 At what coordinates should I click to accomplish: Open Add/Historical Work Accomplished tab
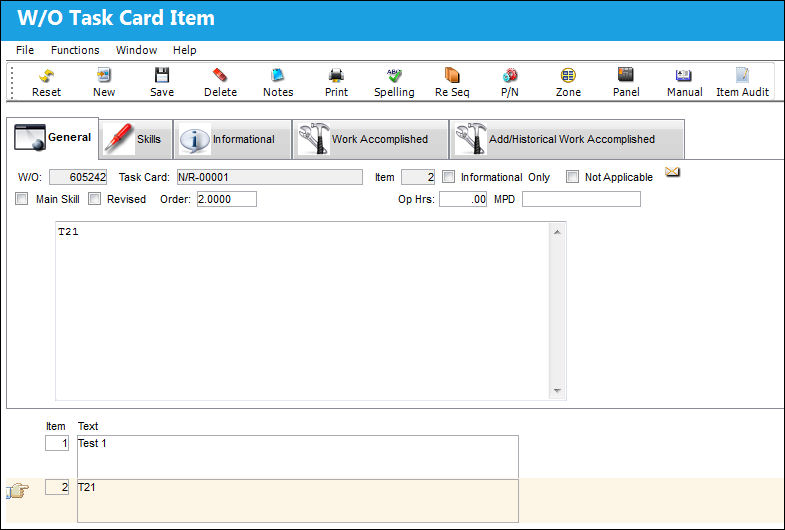pyautogui.click(x=567, y=139)
